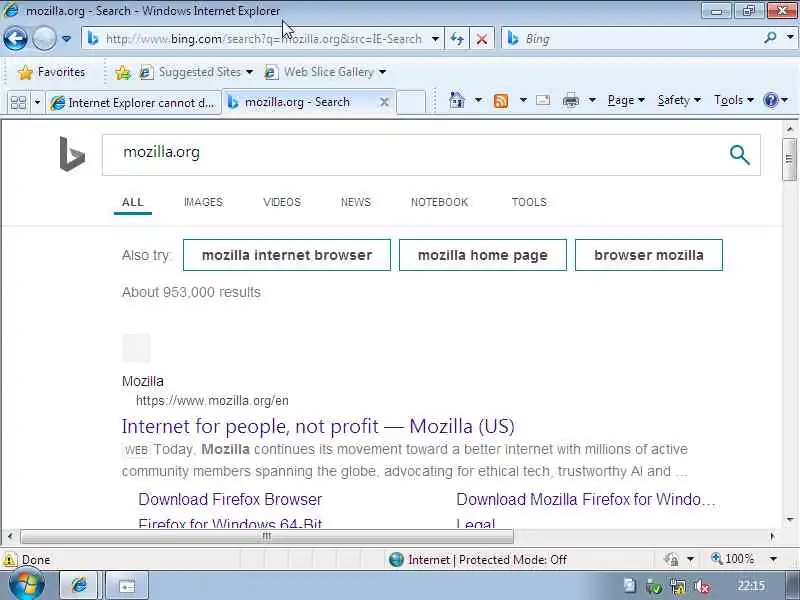Viewport: 800px width, 600px height.
Task: Try suggestion mozilla home page
Action: pyautogui.click(x=483, y=255)
